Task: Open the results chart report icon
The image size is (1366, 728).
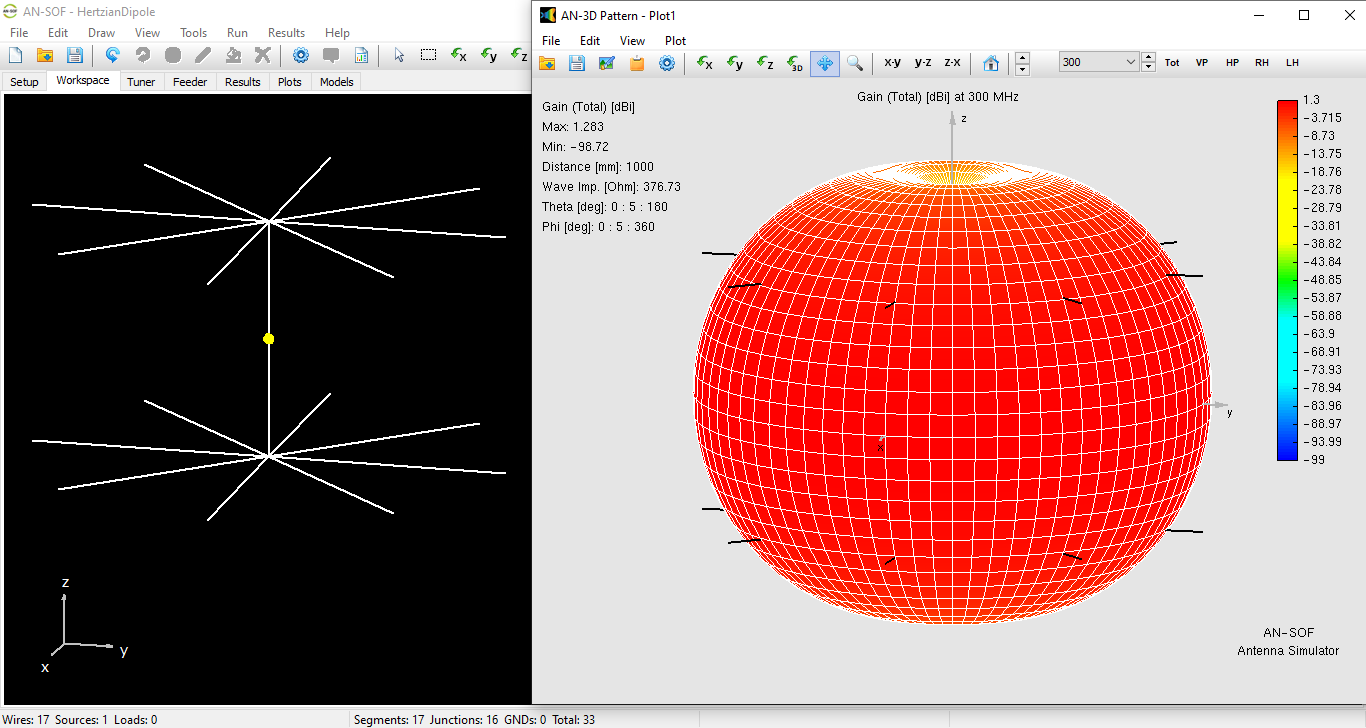Action: click(x=361, y=55)
